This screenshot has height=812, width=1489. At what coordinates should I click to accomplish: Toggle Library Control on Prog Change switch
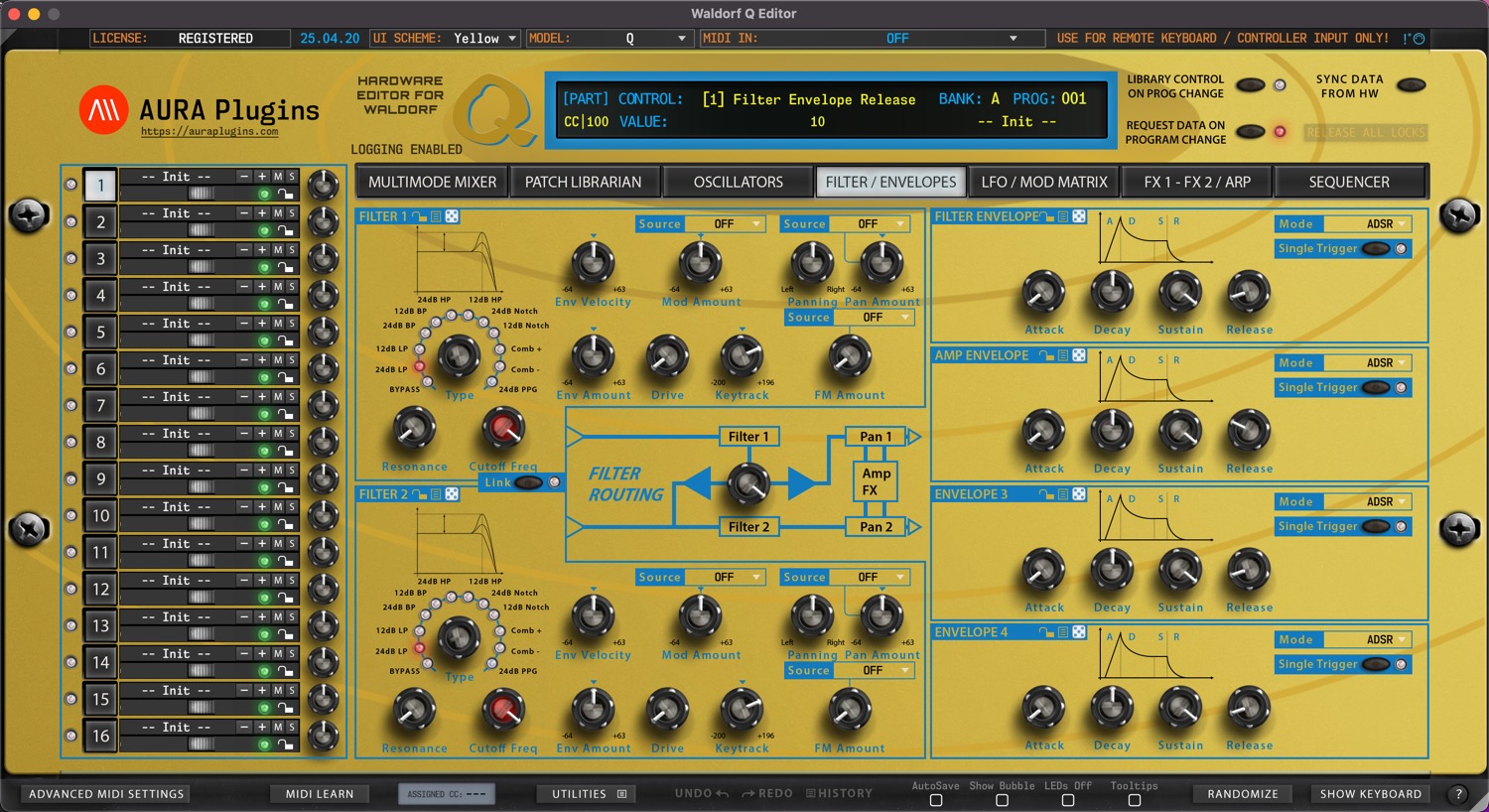point(1250,85)
